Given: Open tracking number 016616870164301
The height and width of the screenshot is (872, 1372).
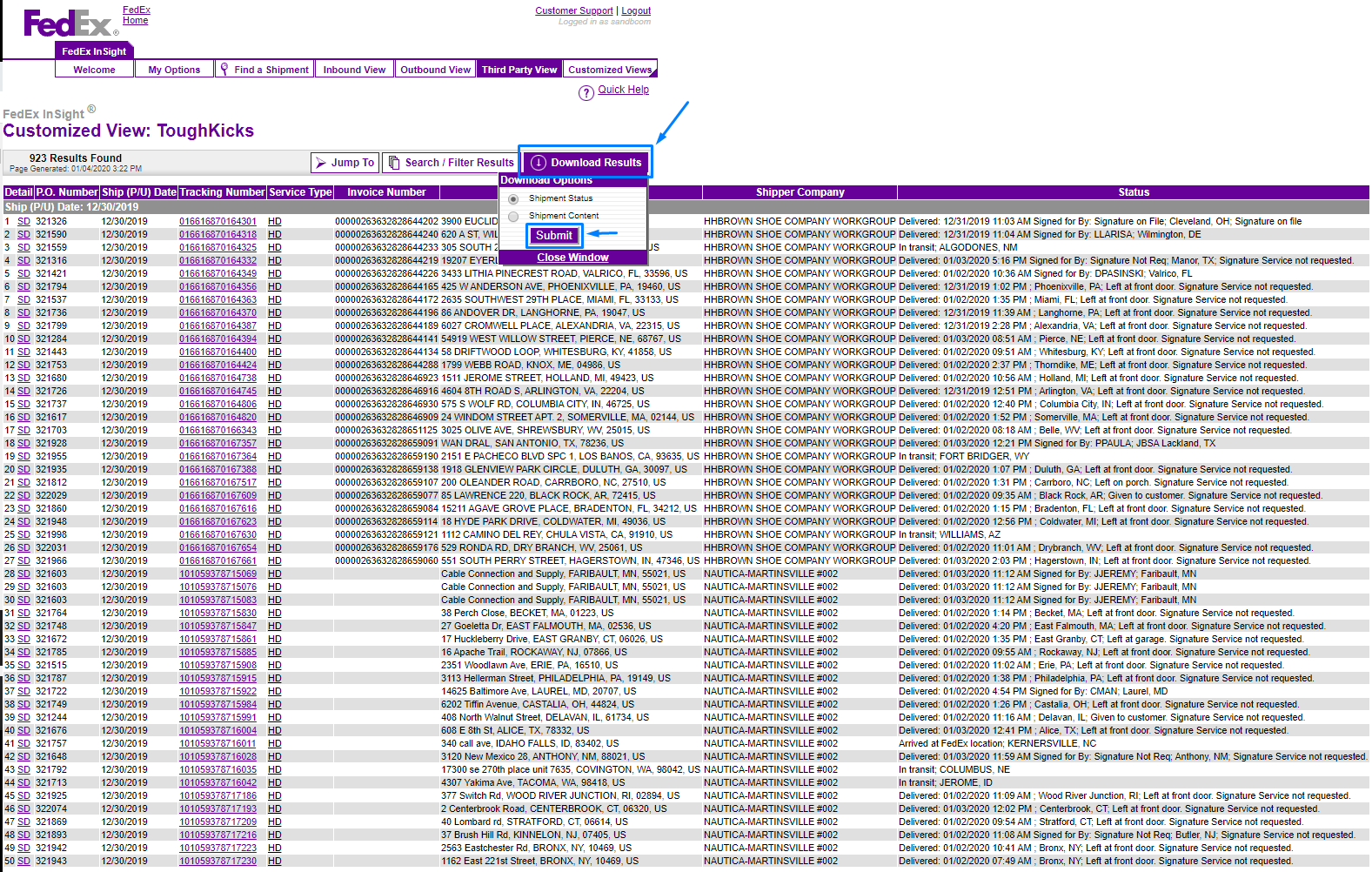Looking at the screenshot, I should coord(218,222).
